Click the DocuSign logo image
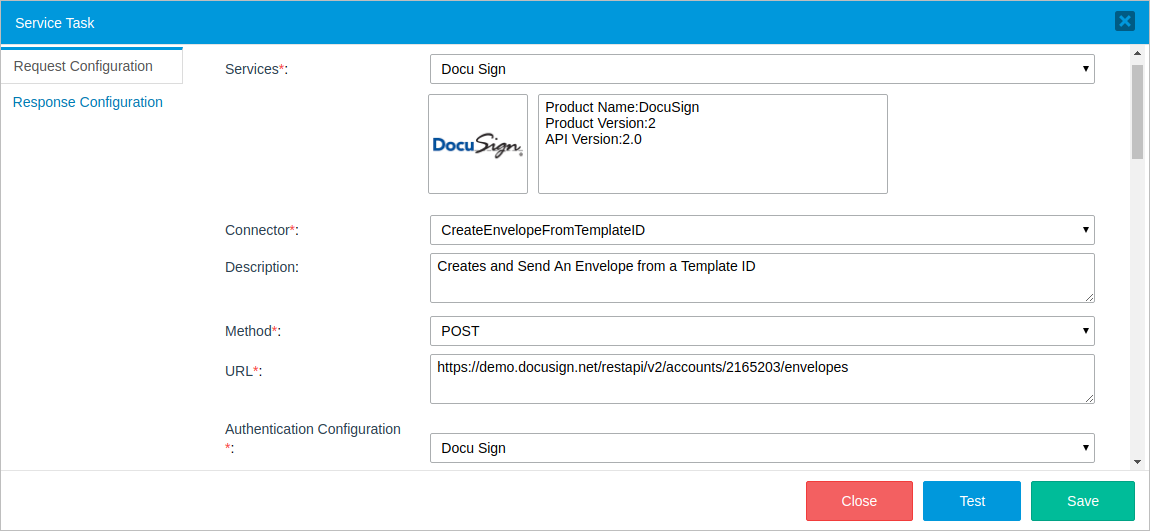This screenshot has height=531, width=1150. click(478, 144)
